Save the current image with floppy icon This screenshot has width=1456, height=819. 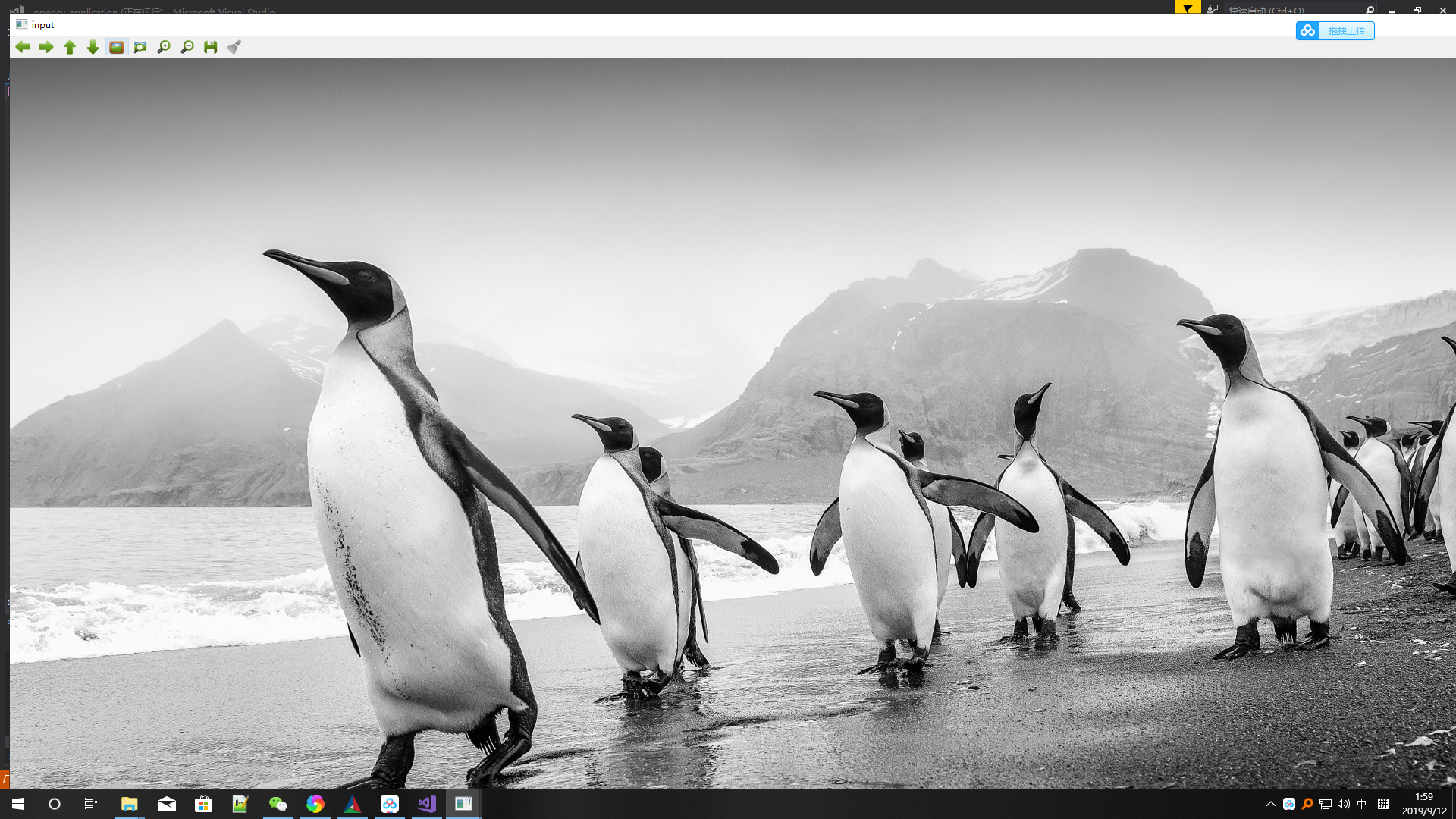click(x=211, y=47)
